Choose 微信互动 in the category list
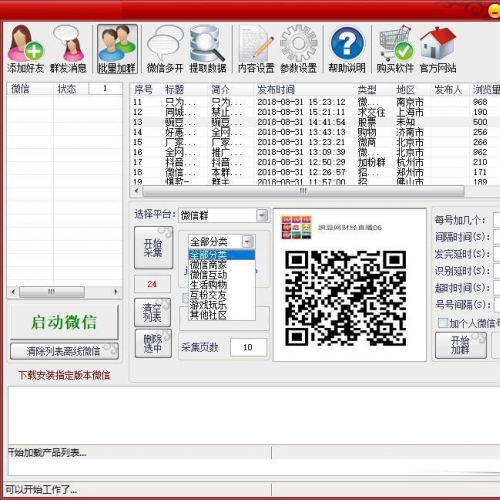The width and height of the screenshot is (500, 500). 222,275
